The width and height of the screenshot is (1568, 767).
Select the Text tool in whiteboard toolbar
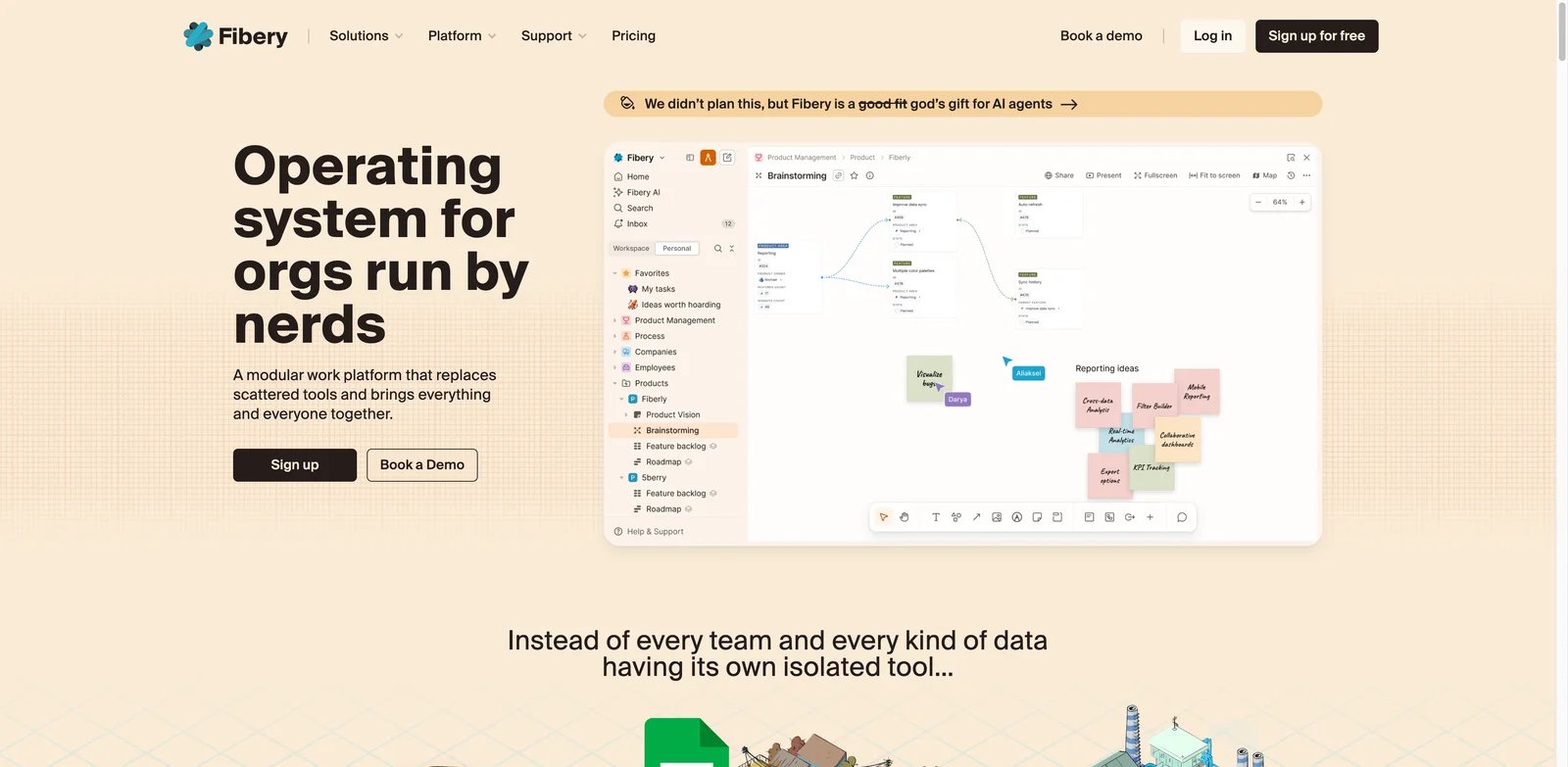[x=935, y=517]
